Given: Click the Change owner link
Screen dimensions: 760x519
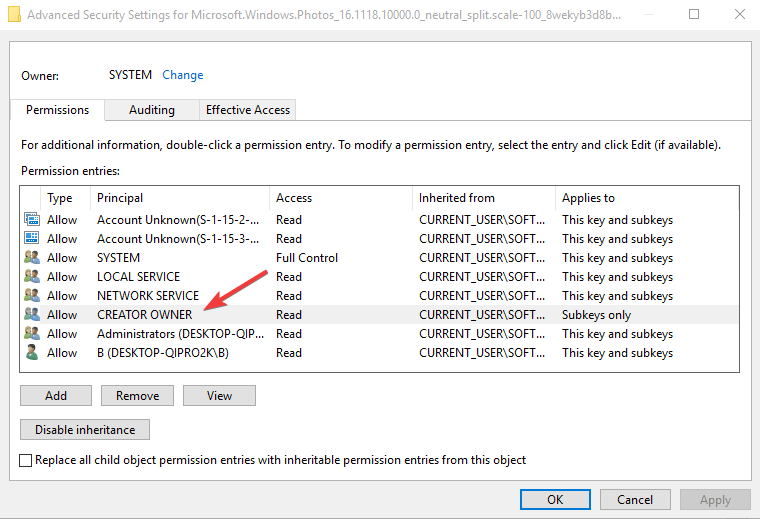Looking at the screenshot, I should point(183,75).
